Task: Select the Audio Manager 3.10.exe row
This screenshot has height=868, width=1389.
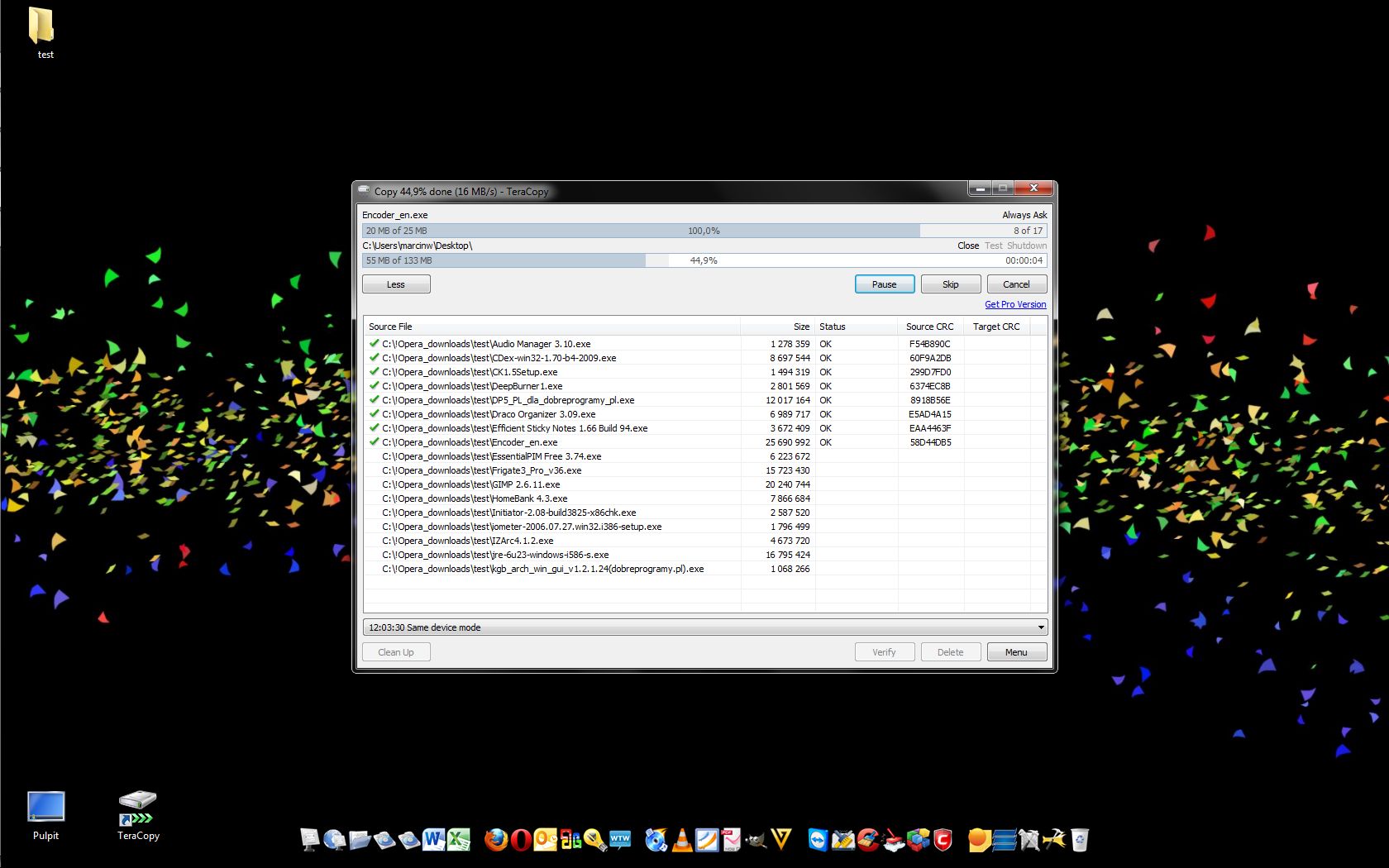Action: tap(704, 344)
